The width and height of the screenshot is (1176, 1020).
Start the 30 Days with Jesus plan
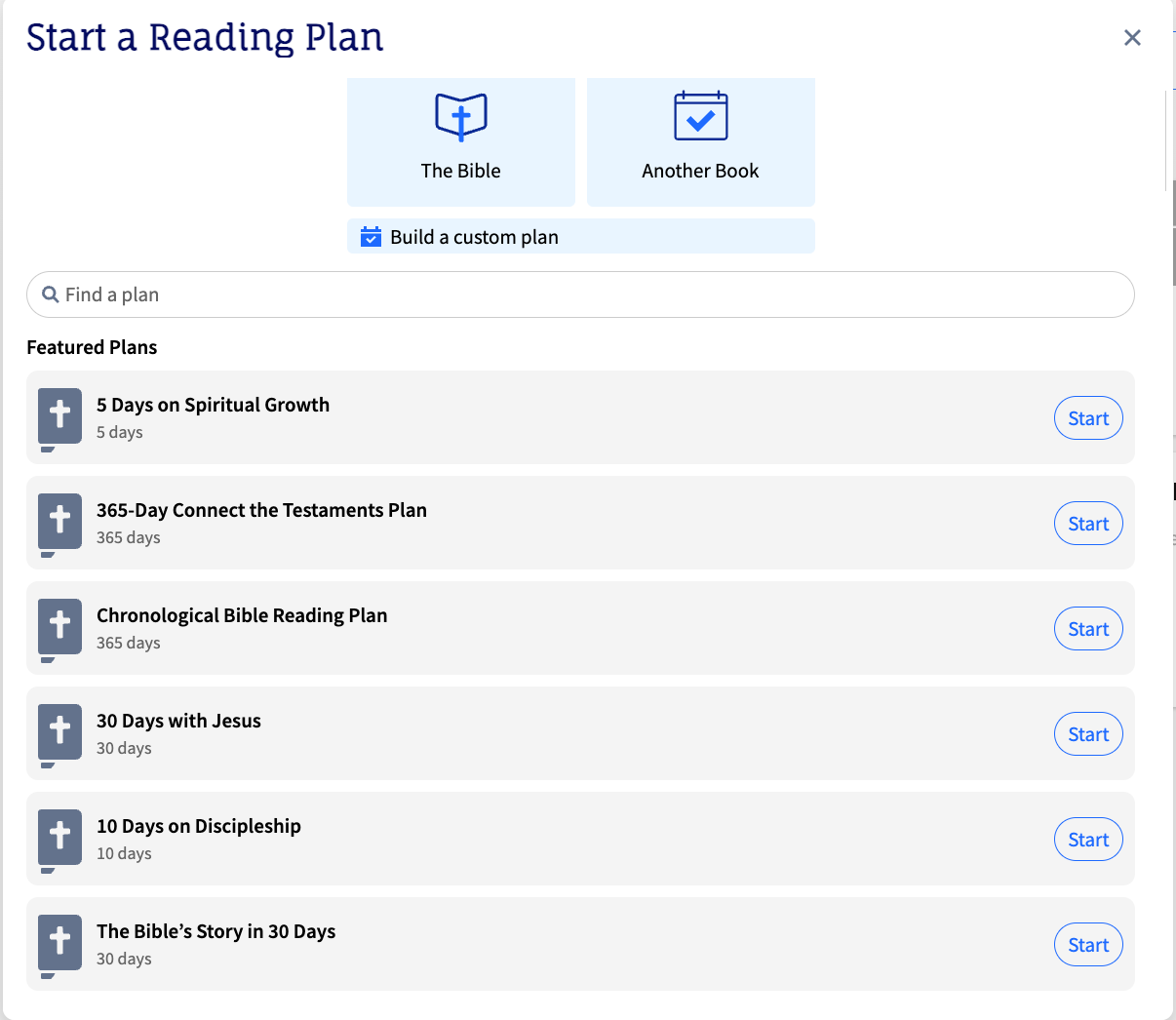1088,734
